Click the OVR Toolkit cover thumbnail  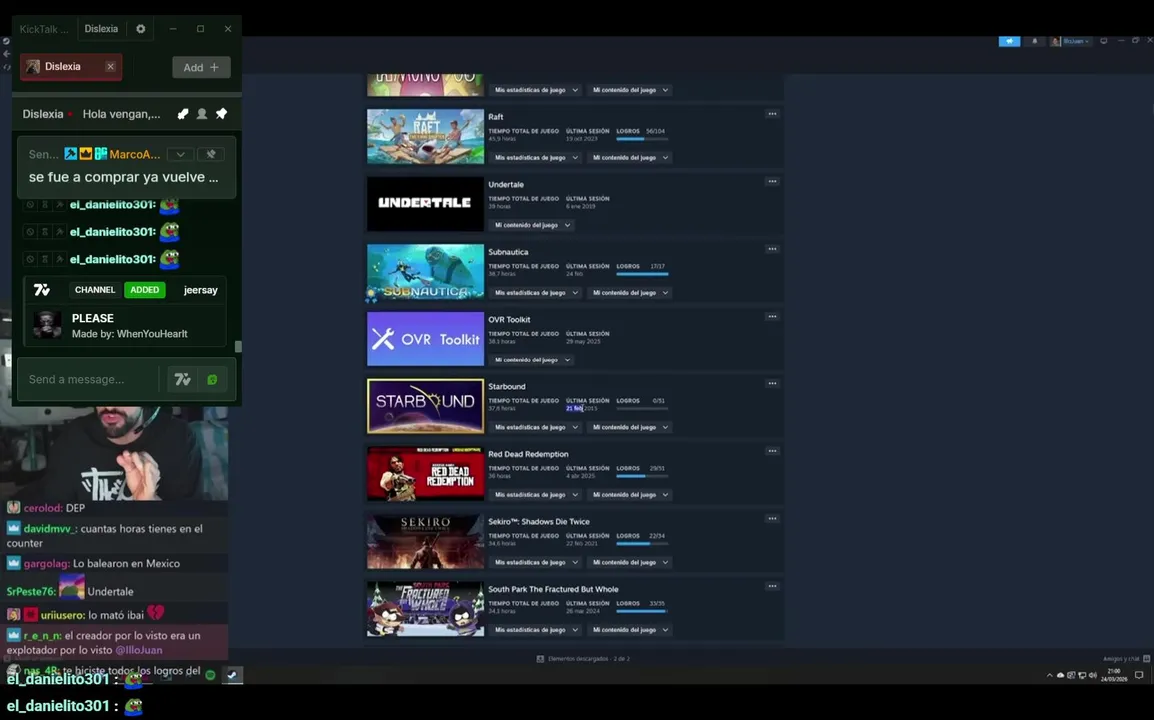tap(425, 339)
